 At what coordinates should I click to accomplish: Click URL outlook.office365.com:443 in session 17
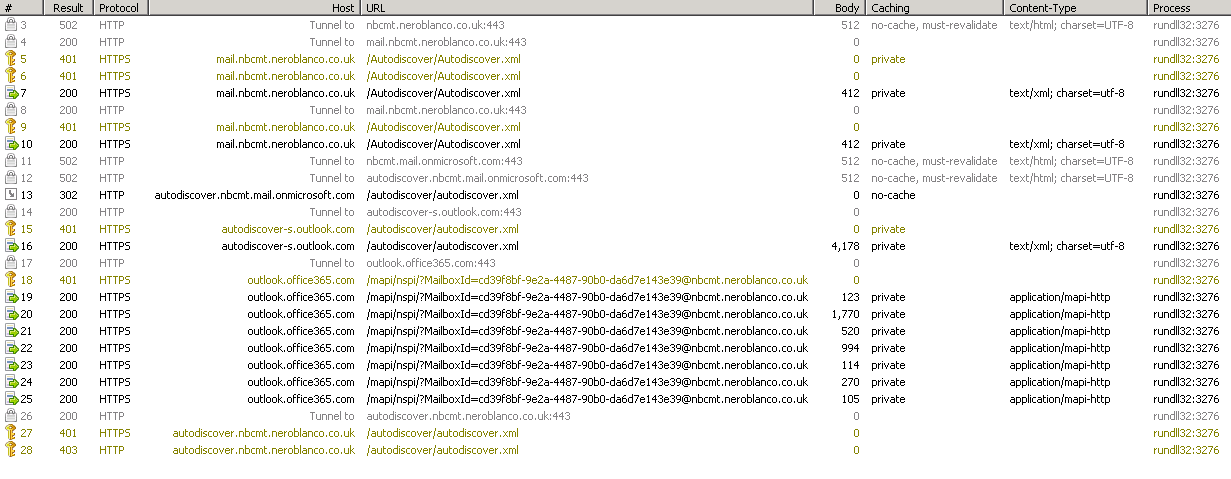coord(431,263)
